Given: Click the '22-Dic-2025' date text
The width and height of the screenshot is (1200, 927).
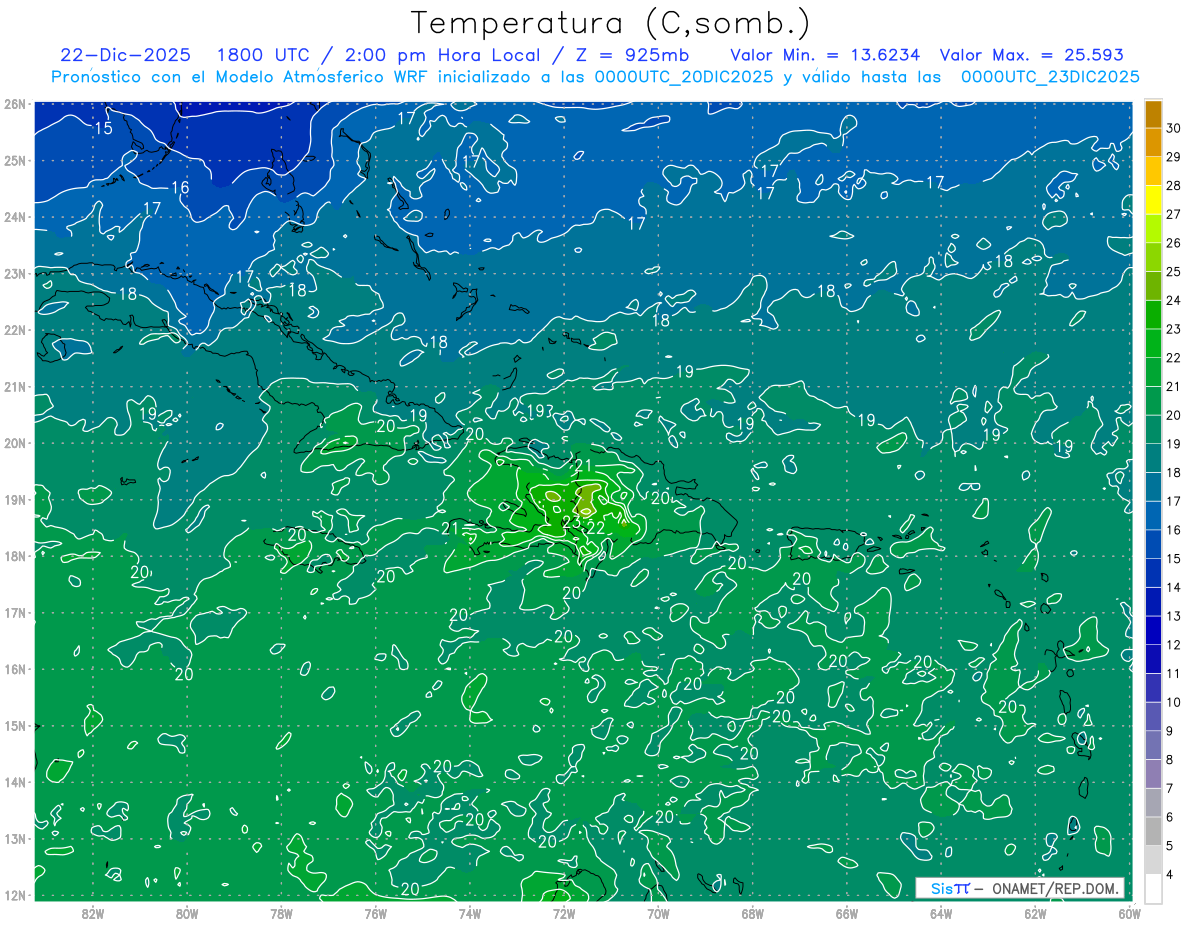Looking at the screenshot, I should tap(126, 55).
